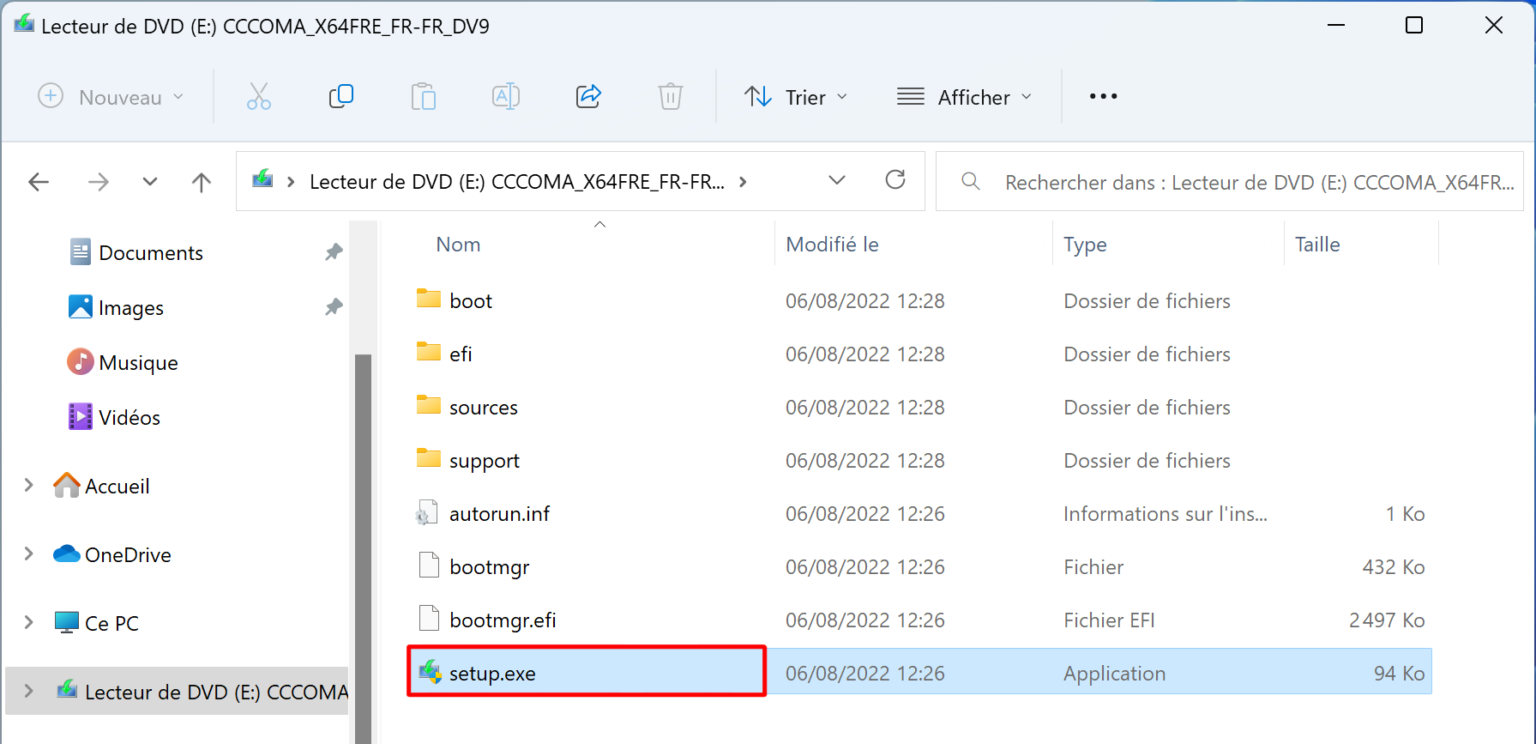Launch setup.exe from the file list
Screen dimensions: 1536x744
(493, 673)
